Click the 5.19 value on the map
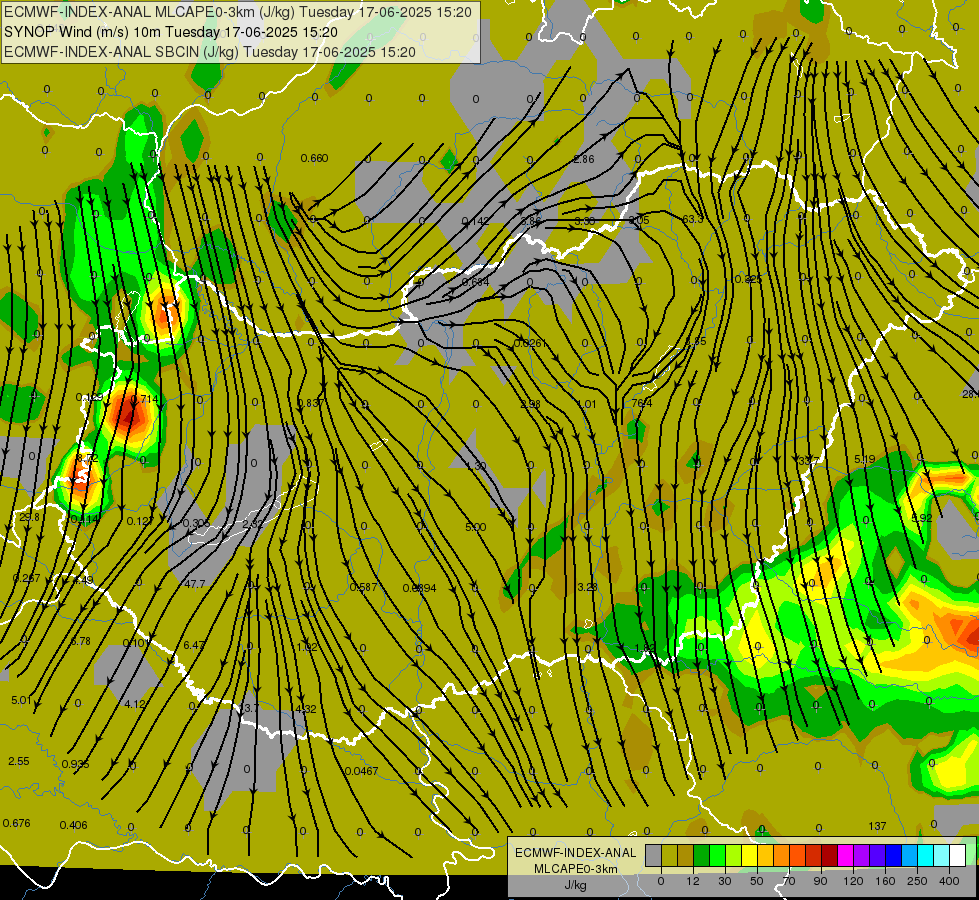The image size is (979, 900). click(865, 459)
